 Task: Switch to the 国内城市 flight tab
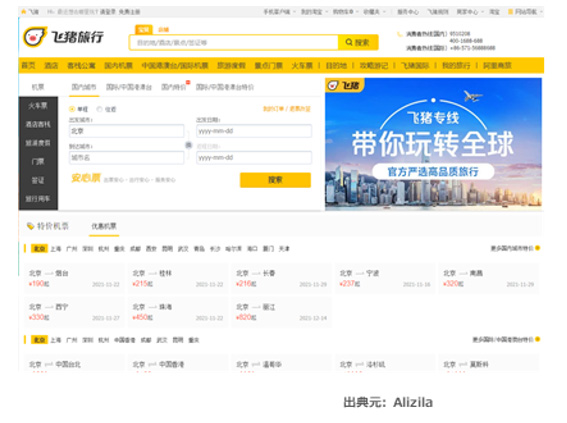(x=84, y=87)
